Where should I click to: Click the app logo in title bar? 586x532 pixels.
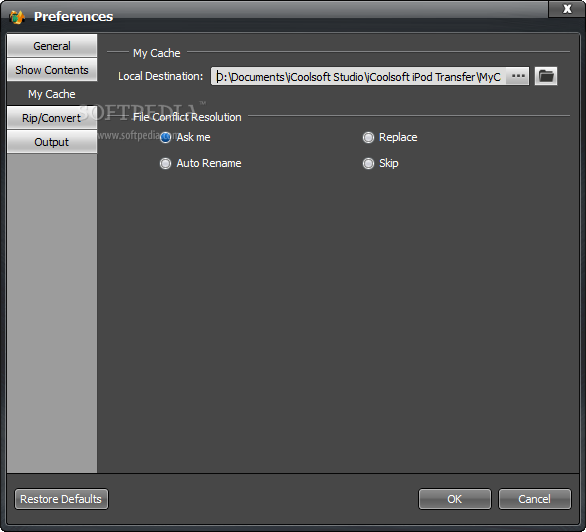(17, 17)
